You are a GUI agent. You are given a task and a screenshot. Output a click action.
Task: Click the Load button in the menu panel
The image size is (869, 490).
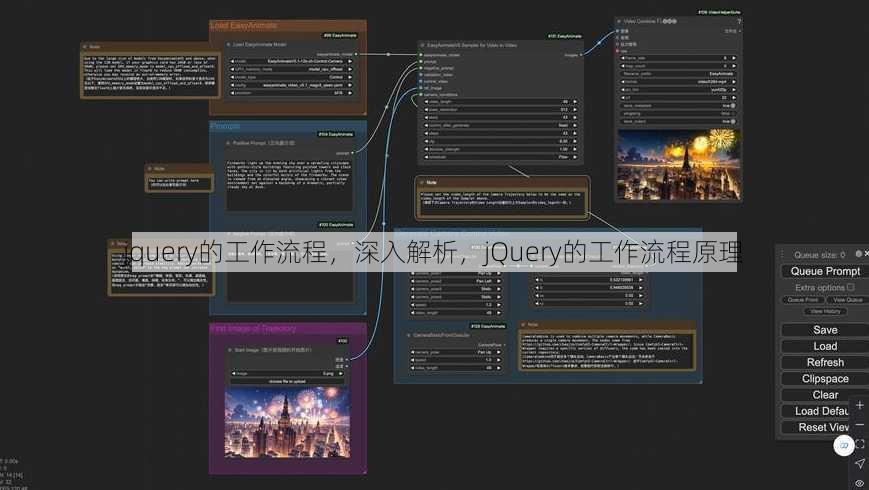(x=825, y=346)
